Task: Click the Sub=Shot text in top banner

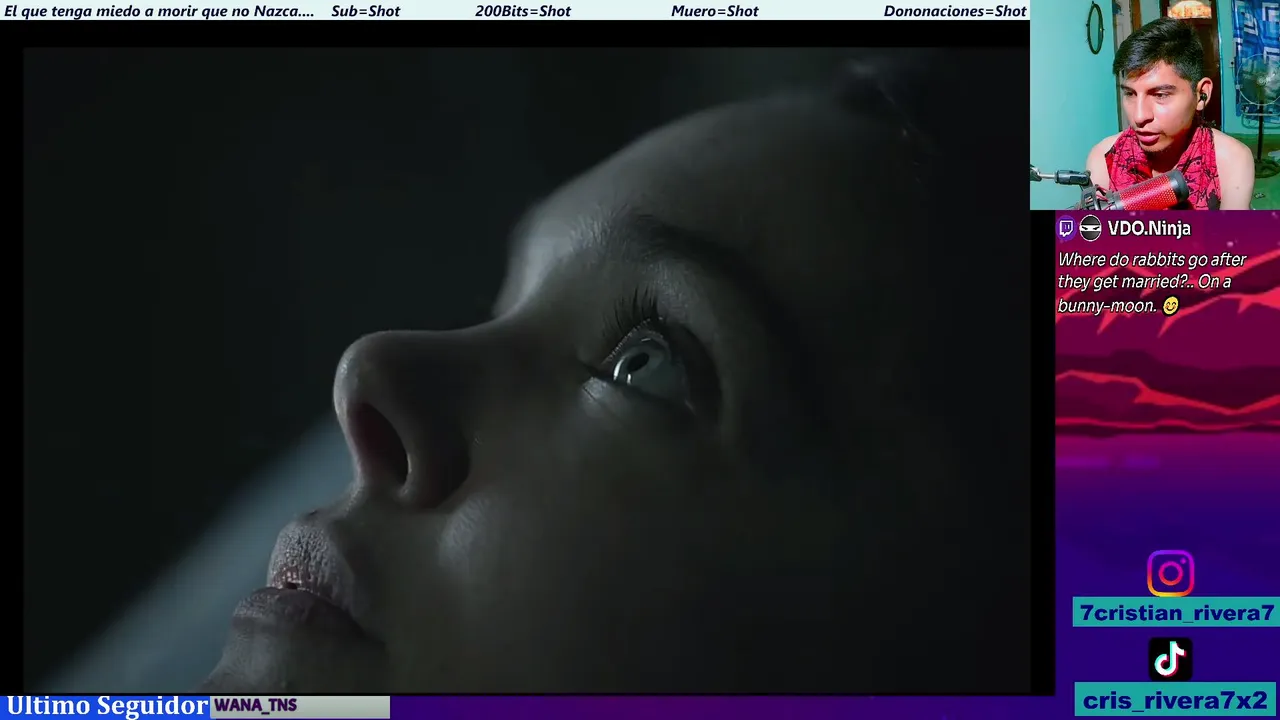Action: pyautogui.click(x=365, y=11)
